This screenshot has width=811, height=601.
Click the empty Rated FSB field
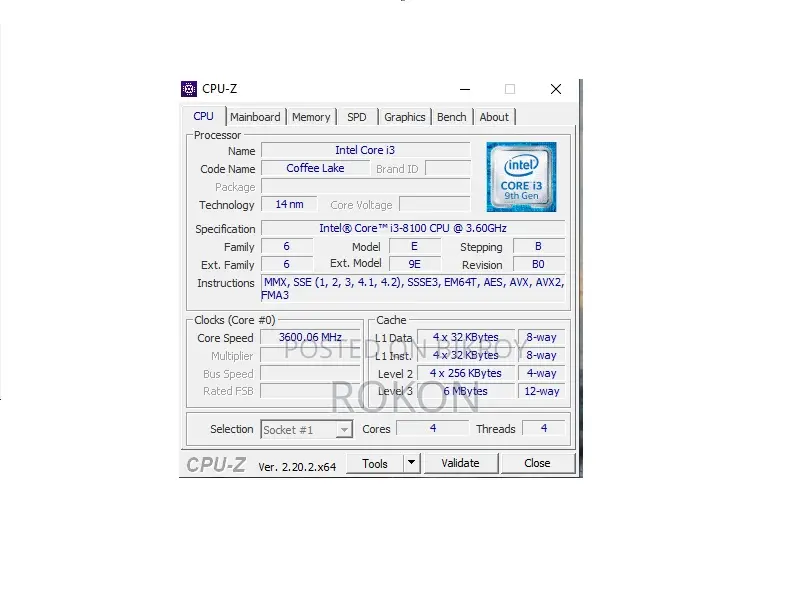(x=310, y=391)
